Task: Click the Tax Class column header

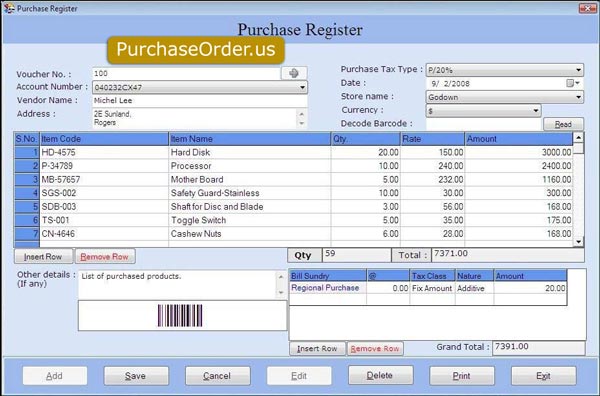Action: point(432,276)
